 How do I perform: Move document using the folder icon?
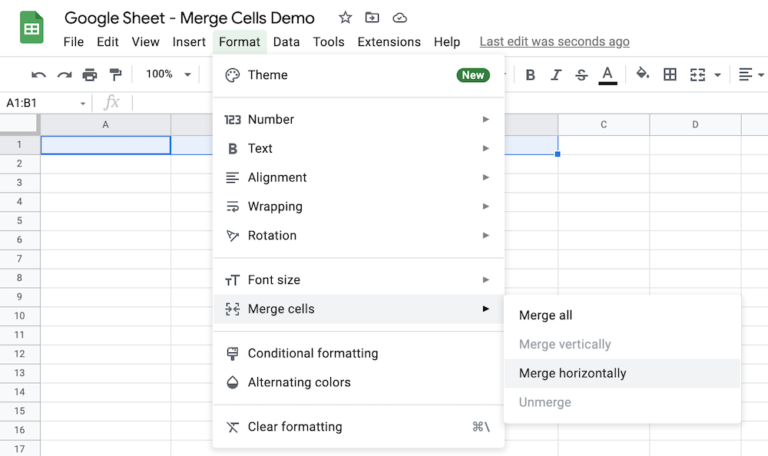click(372, 18)
